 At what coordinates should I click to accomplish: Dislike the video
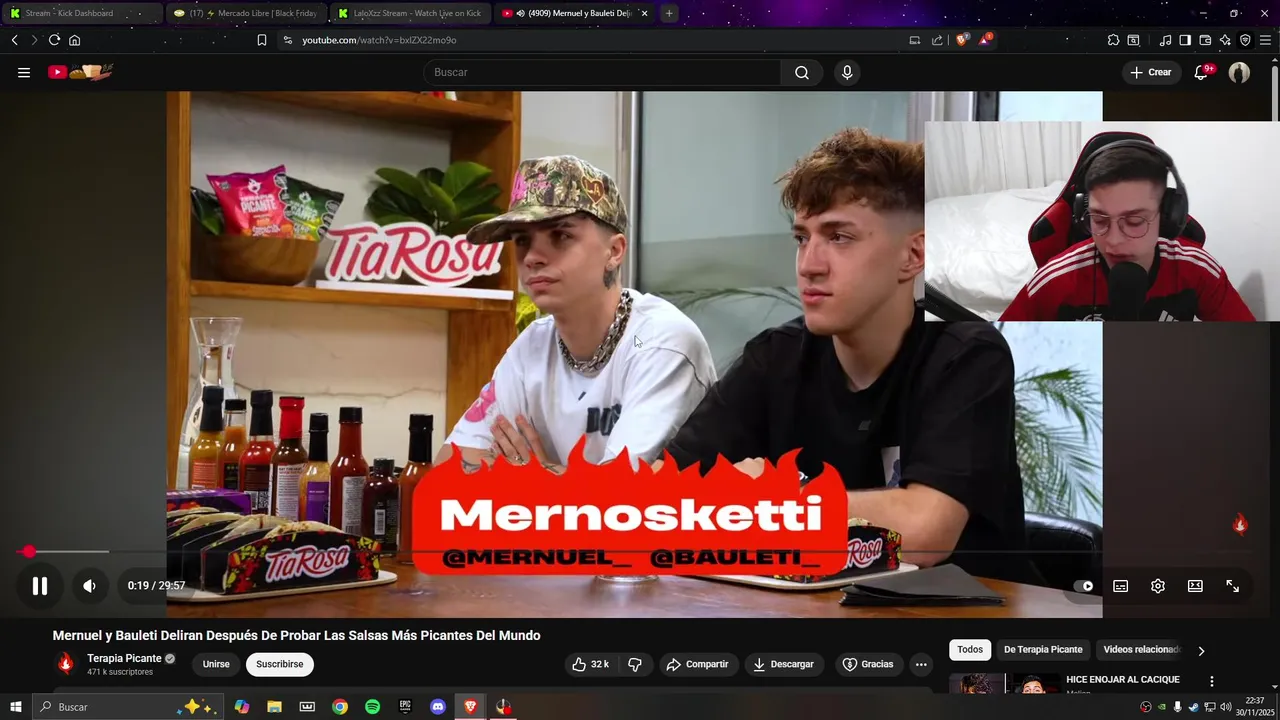pyautogui.click(x=635, y=664)
